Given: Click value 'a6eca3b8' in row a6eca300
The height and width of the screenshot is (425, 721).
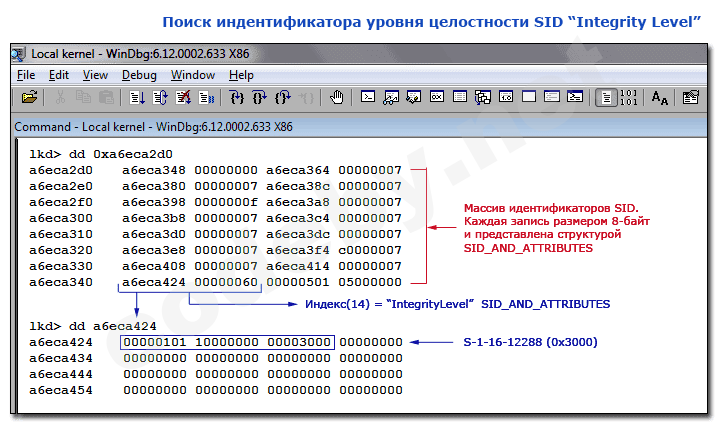Looking at the screenshot, I should click(154, 218).
